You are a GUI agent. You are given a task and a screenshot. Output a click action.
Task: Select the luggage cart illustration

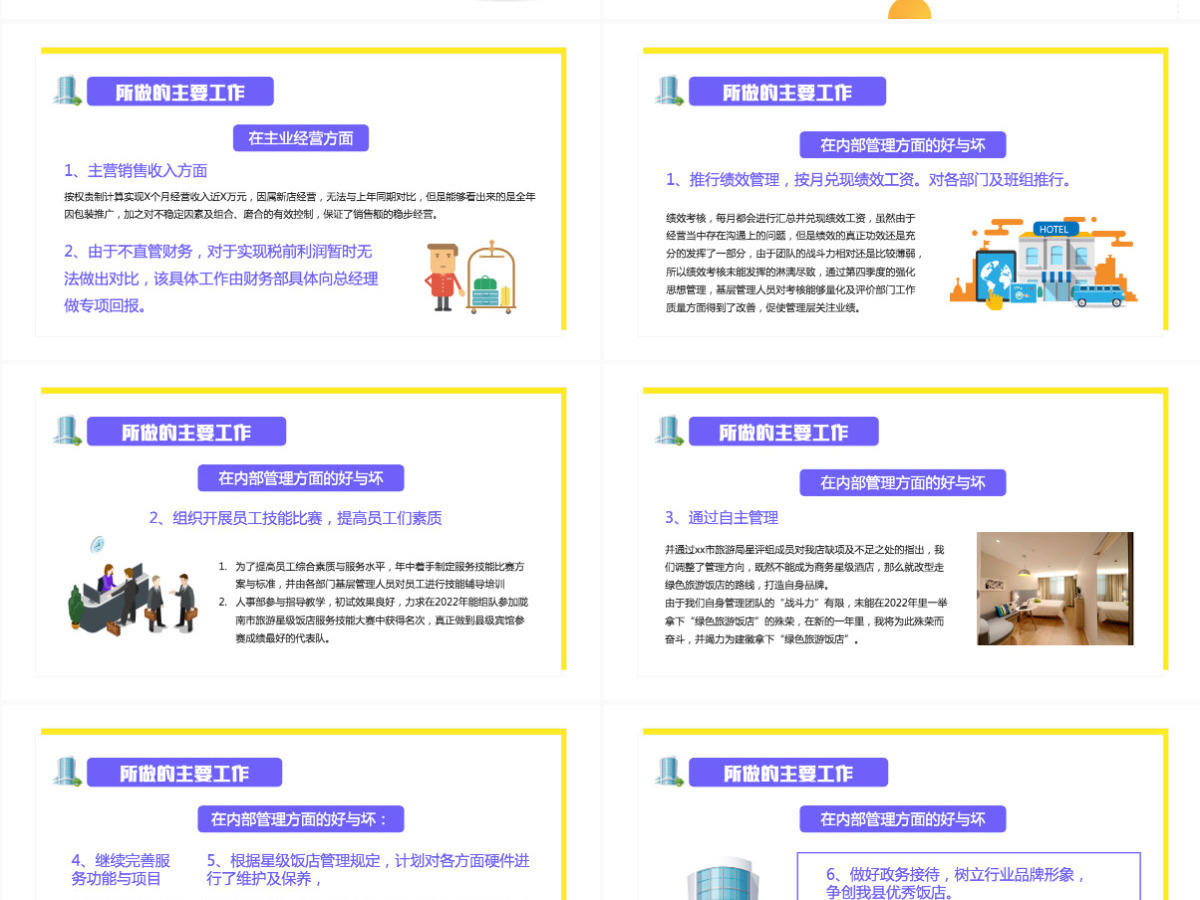[x=491, y=277]
